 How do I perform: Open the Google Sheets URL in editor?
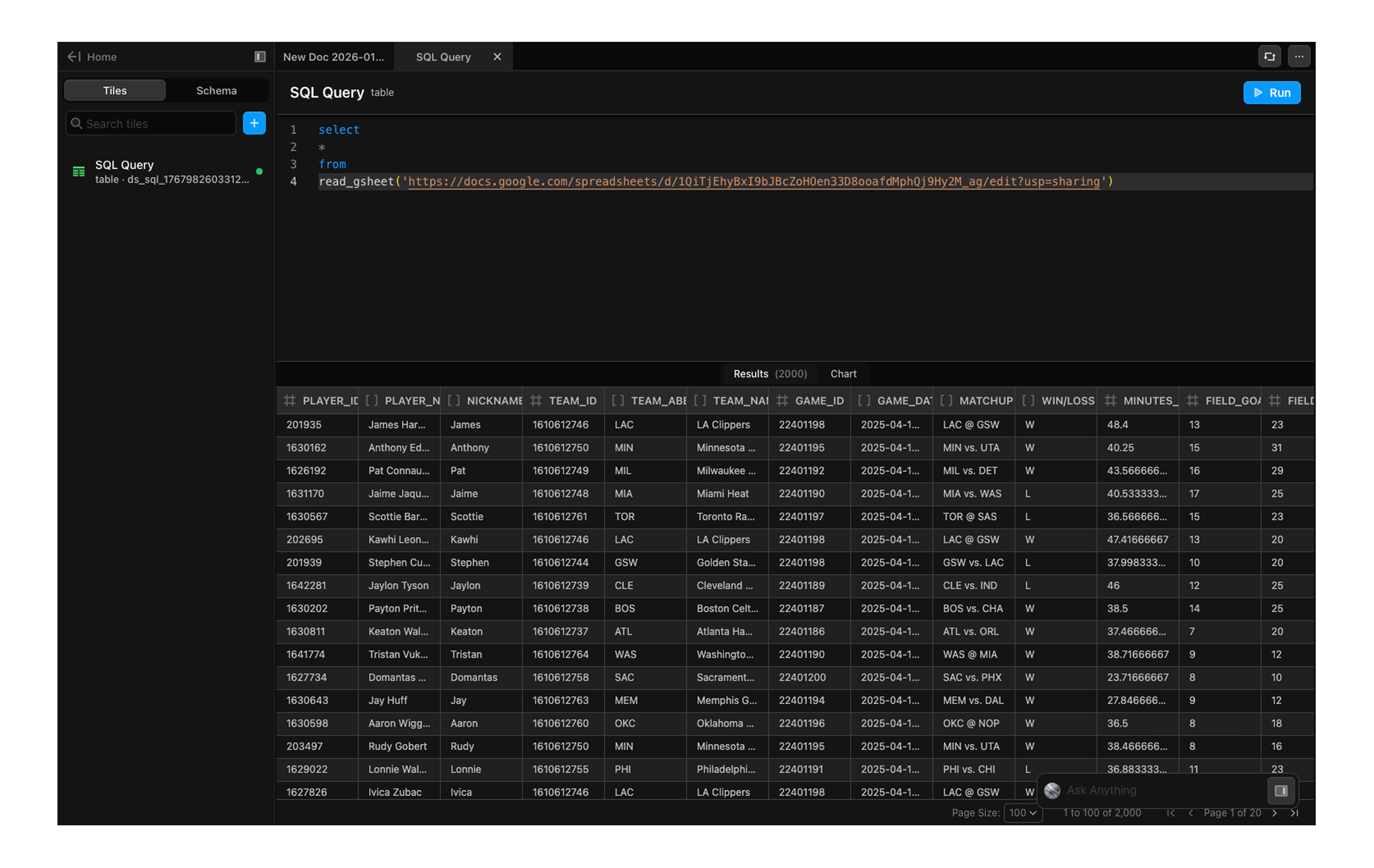point(753,182)
